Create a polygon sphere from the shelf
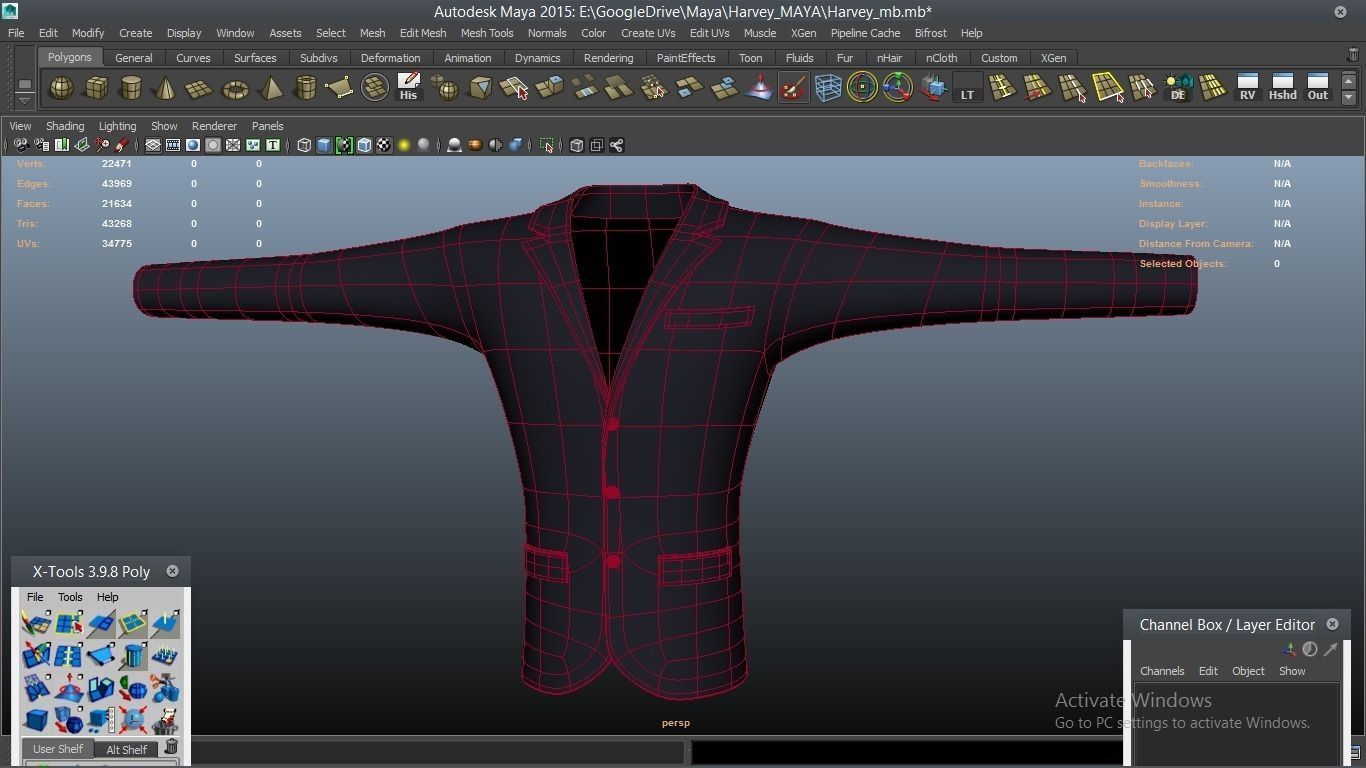 click(x=61, y=88)
